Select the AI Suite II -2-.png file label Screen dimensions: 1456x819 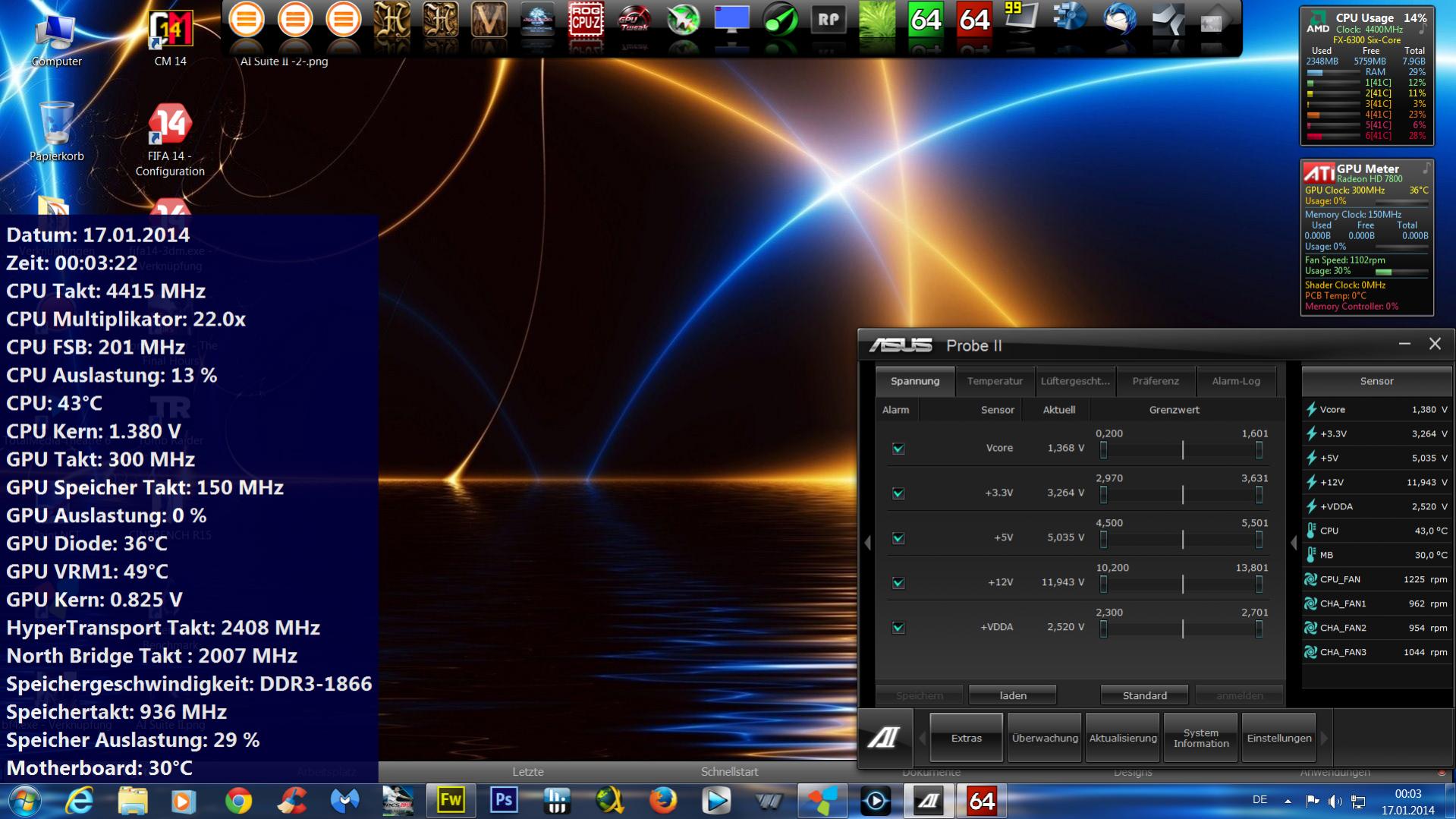pos(284,61)
